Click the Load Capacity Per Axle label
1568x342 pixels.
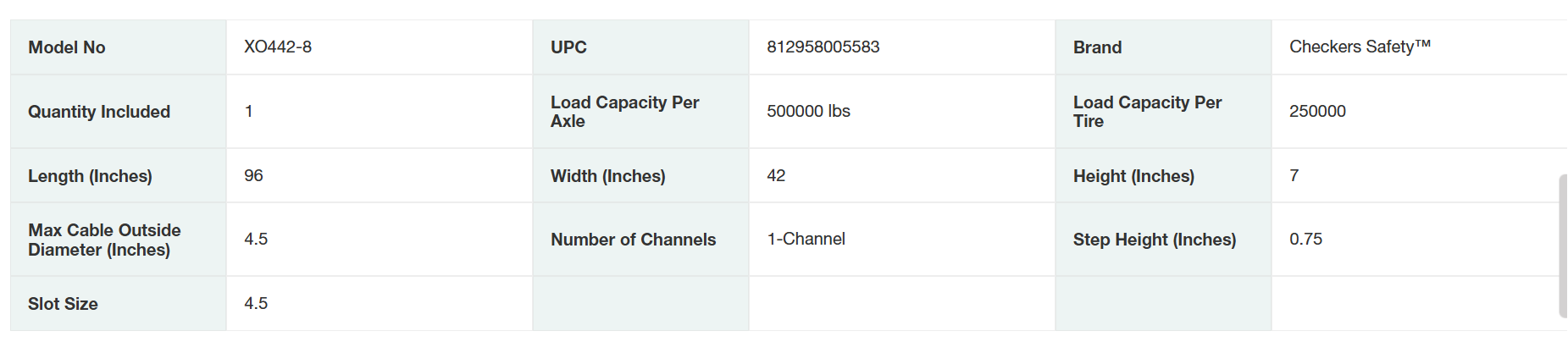(x=624, y=112)
